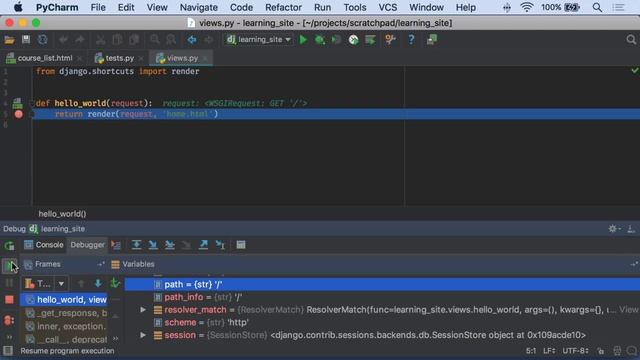Run with coverage icon in toolbar
The image size is (640, 360).
[336, 40]
